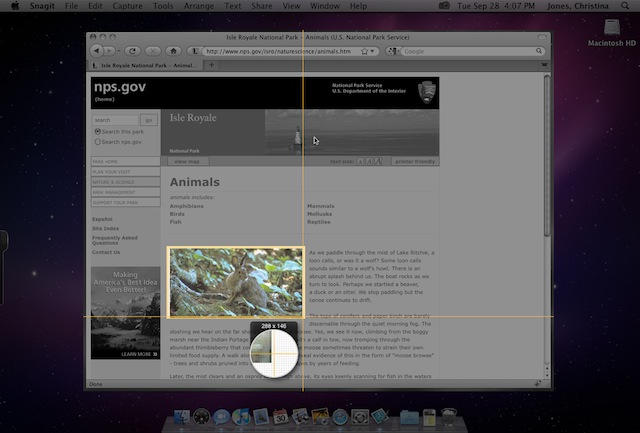Follow the Mollusks link

[320, 214]
